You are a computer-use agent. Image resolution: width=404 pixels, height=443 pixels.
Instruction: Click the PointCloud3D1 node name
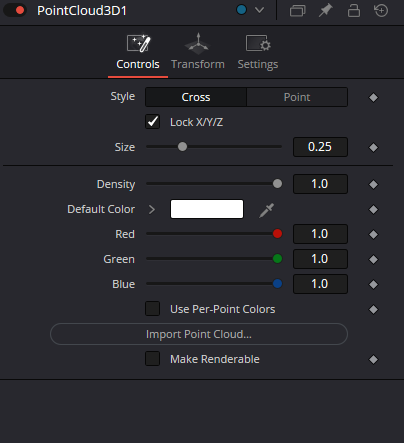[x=82, y=10]
